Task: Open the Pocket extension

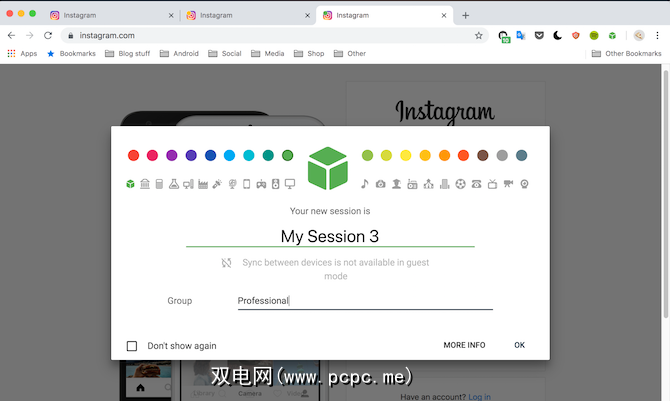Action: pos(539,35)
